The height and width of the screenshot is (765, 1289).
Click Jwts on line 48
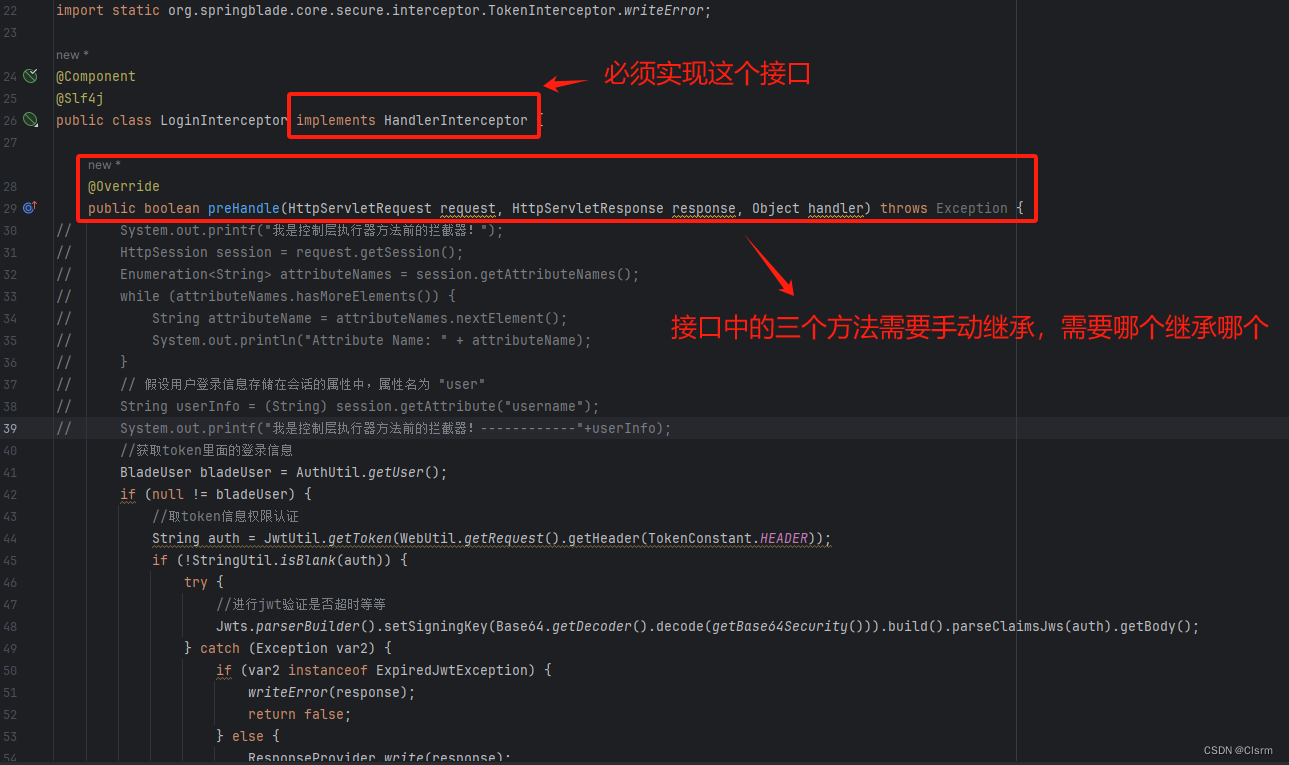point(232,626)
